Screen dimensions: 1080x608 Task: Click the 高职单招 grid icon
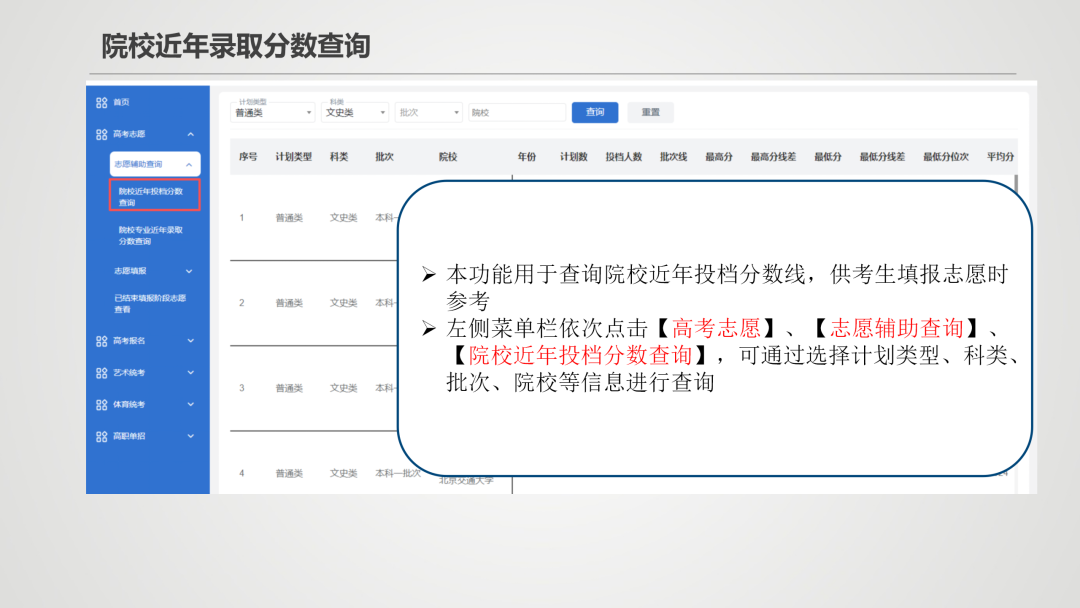click(102, 436)
